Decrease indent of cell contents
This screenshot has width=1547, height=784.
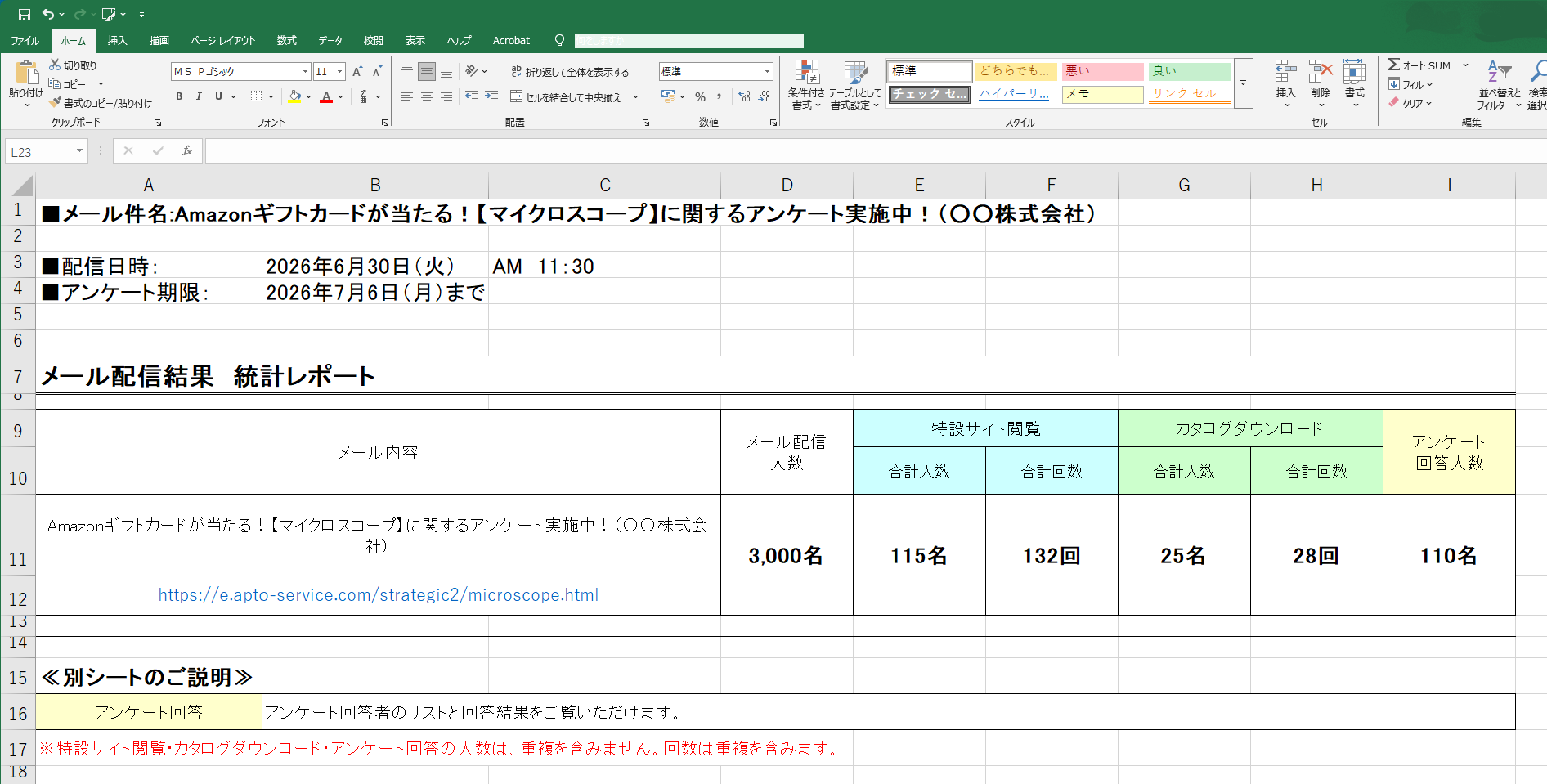[x=472, y=96]
